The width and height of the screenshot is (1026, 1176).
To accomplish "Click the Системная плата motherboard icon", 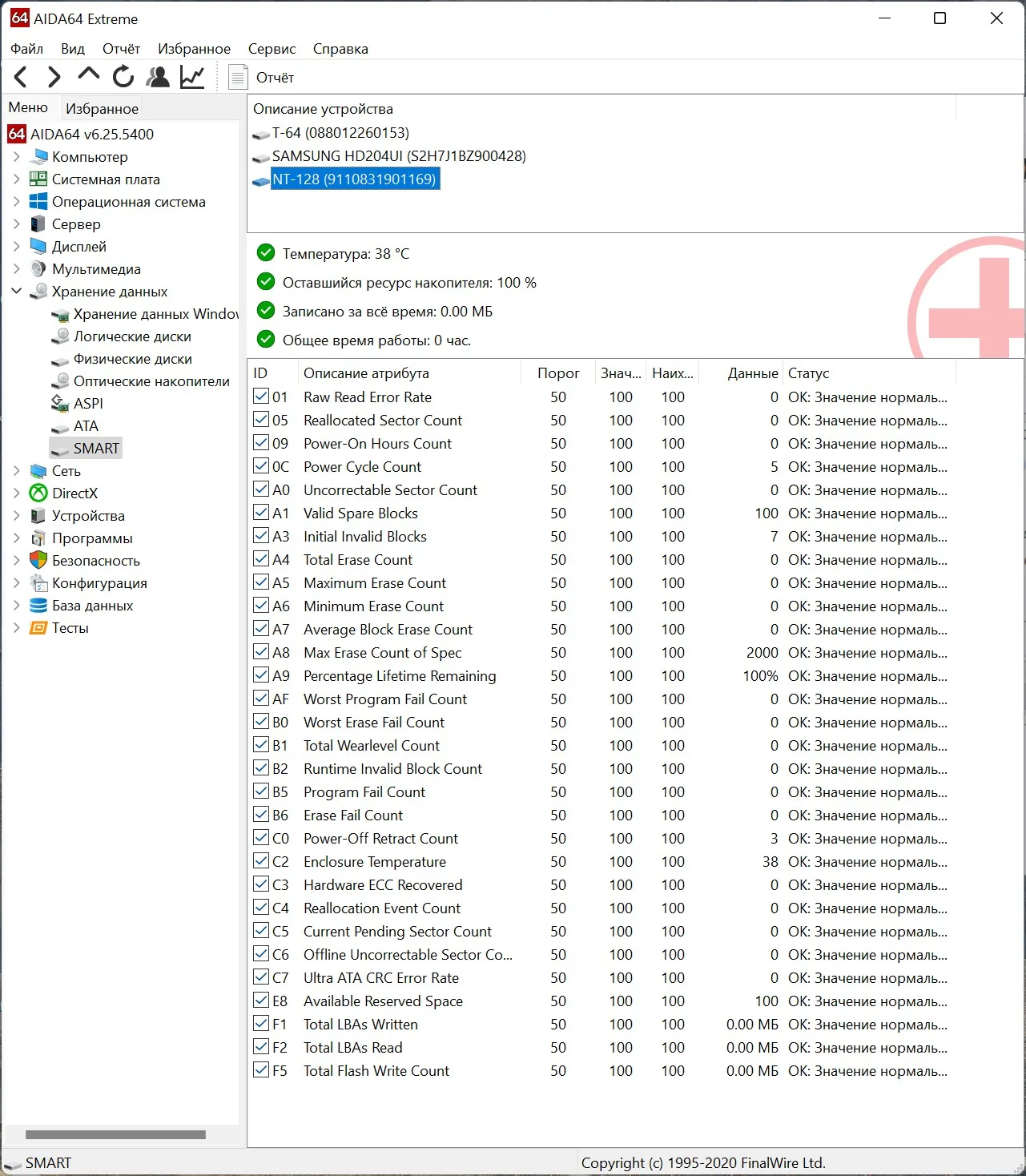I will tap(38, 179).
